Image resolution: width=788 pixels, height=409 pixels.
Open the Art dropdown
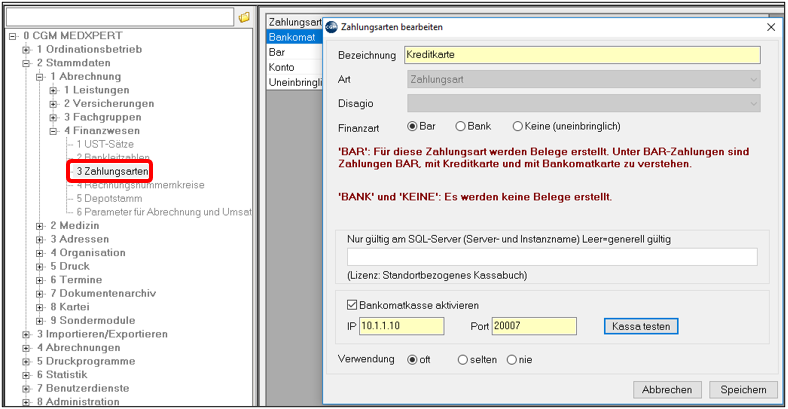pyautogui.click(x=583, y=79)
